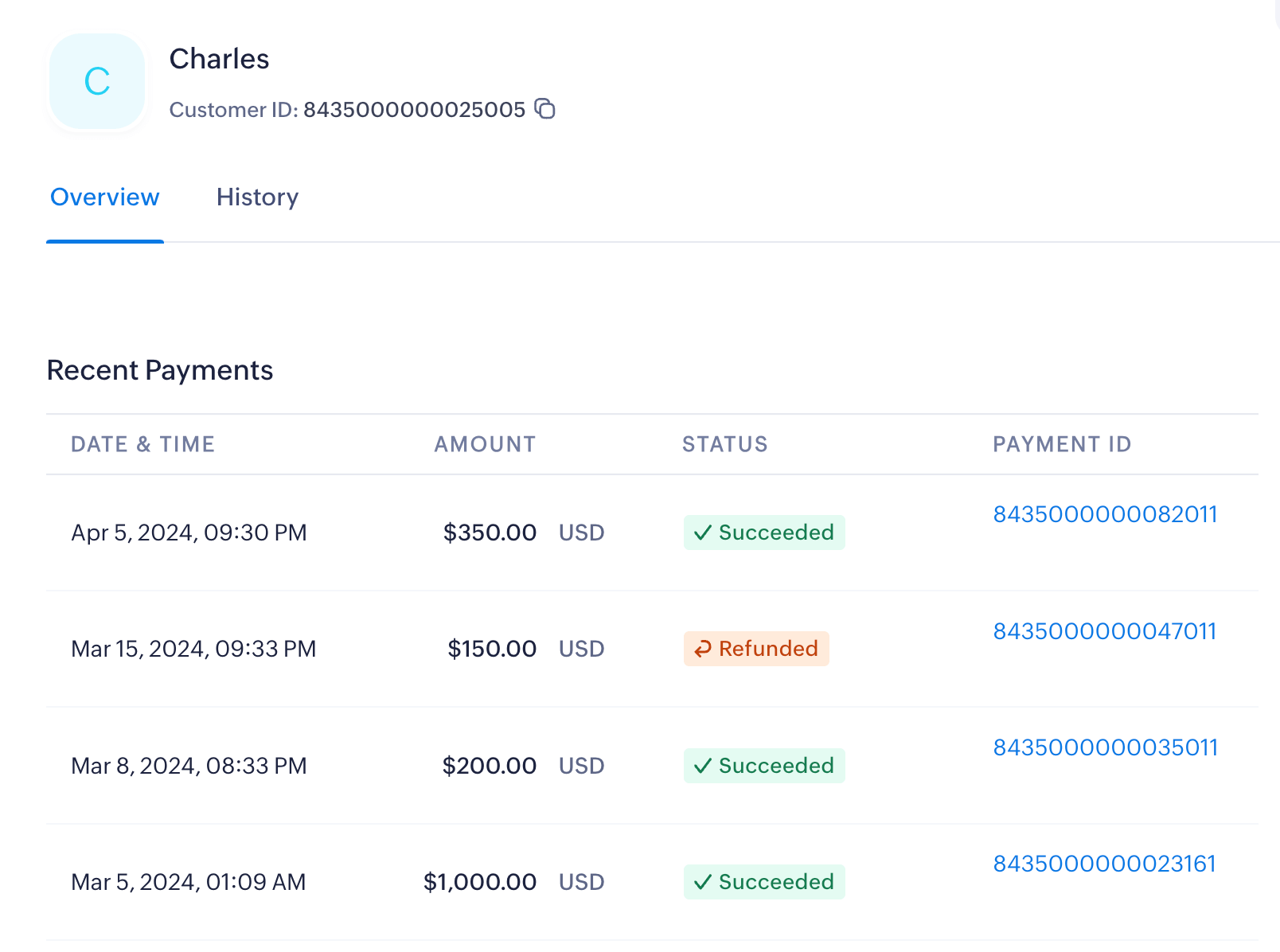
Task: Click Succeeded badge for the $1,000.00 payment
Action: 764,882
